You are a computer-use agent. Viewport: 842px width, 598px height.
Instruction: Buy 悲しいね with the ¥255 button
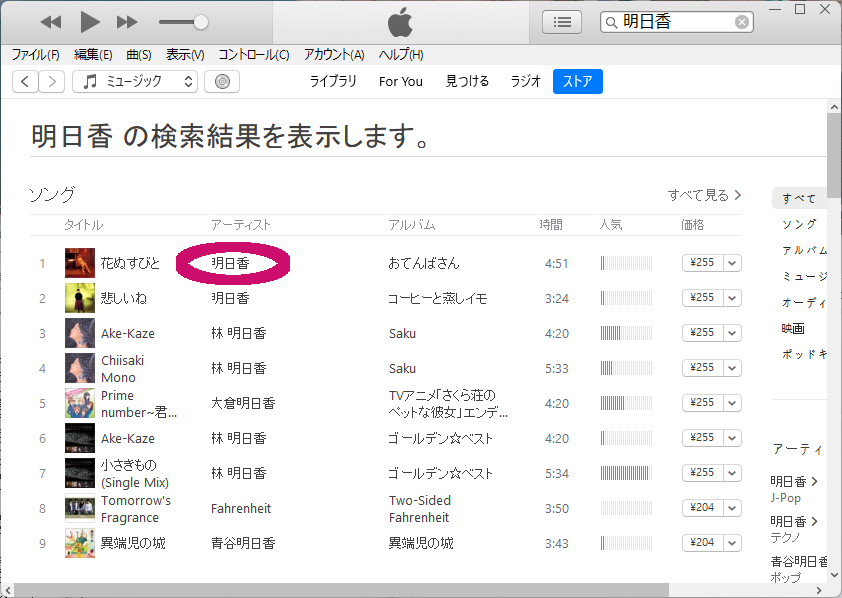click(x=702, y=298)
